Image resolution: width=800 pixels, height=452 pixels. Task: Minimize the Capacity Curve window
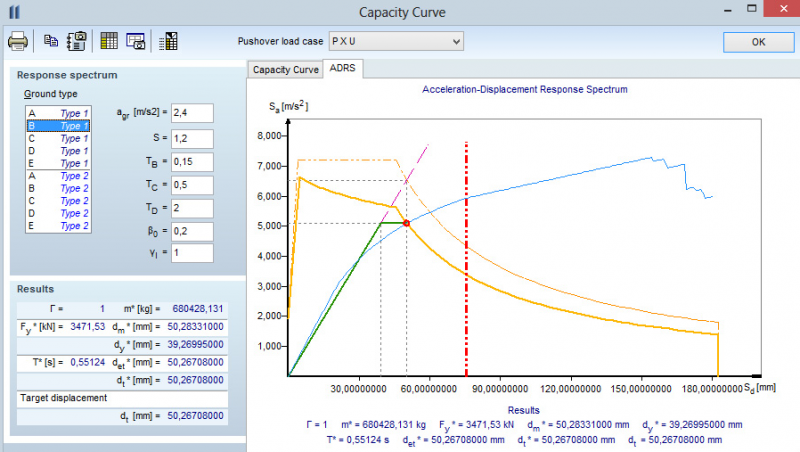(728, 10)
